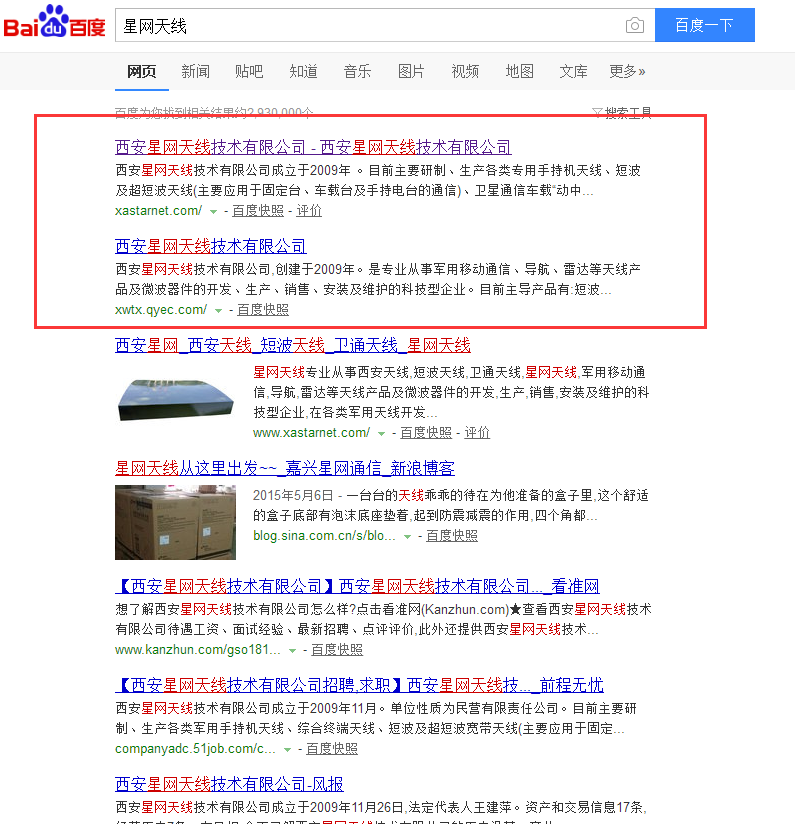Expand the green arrow beside blog.sina.com.cn
Viewport: 795px width, 824px height.
coord(407,537)
